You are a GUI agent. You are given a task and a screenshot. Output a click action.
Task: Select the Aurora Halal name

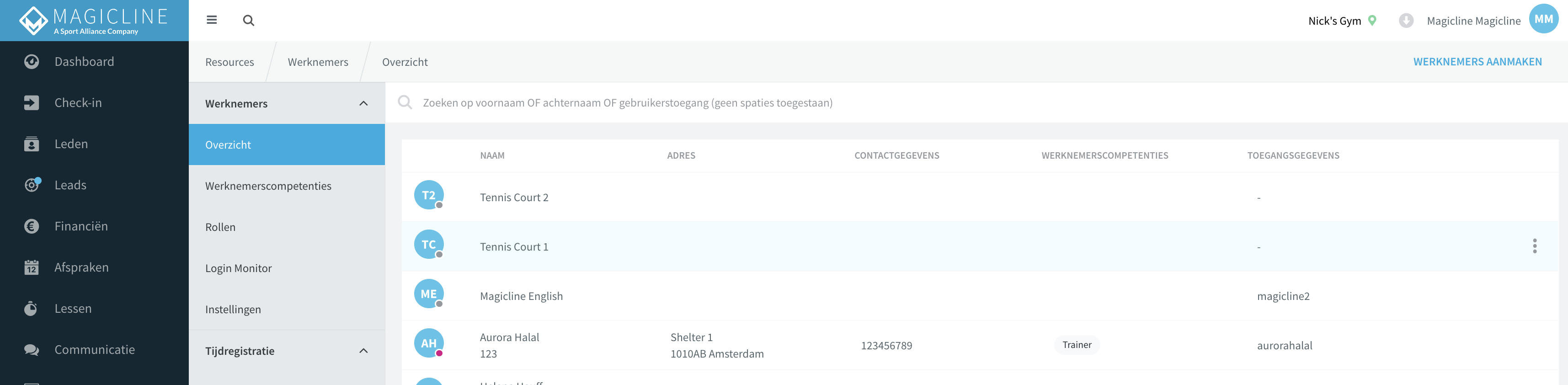pyautogui.click(x=509, y=337)
